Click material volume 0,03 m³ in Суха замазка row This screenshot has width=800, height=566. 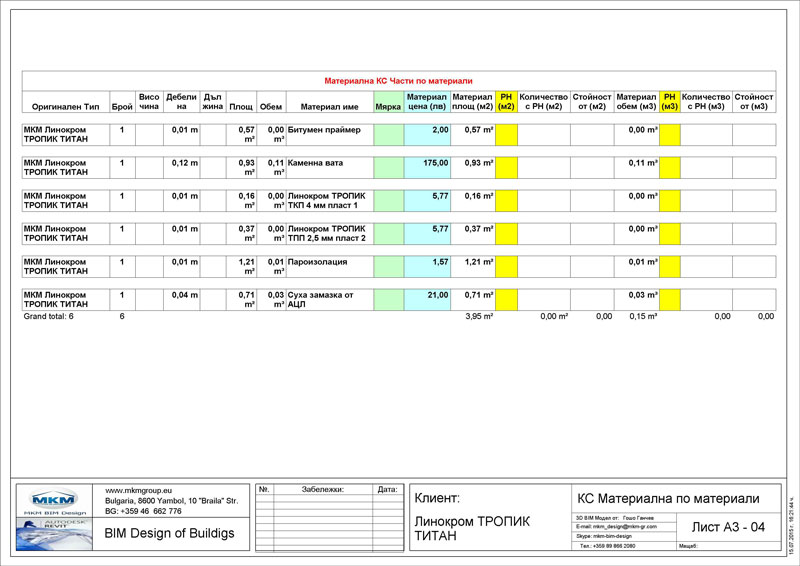click(x=643, y=295)
